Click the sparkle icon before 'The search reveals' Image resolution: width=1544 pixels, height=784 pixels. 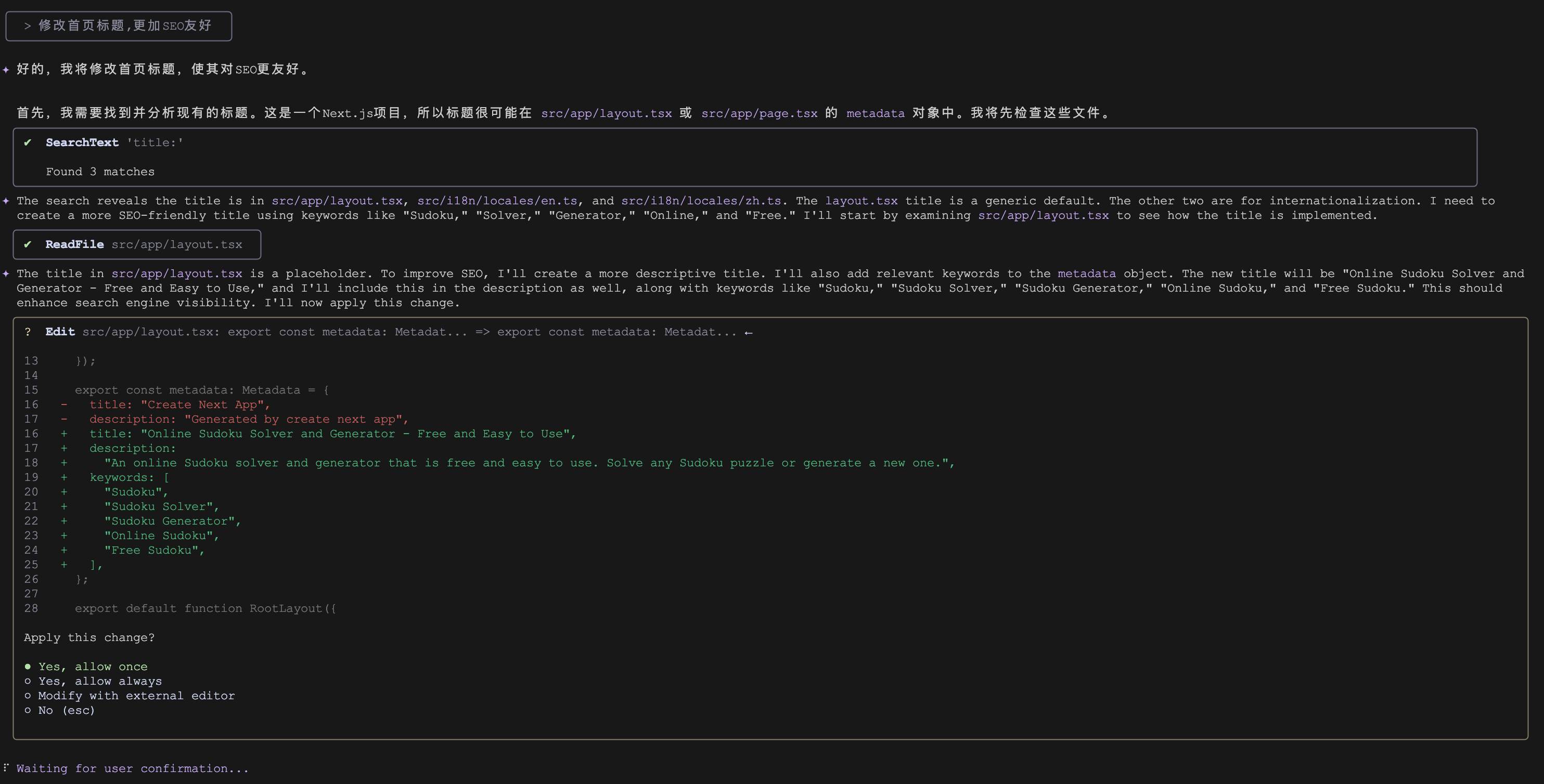click(6, 201)
